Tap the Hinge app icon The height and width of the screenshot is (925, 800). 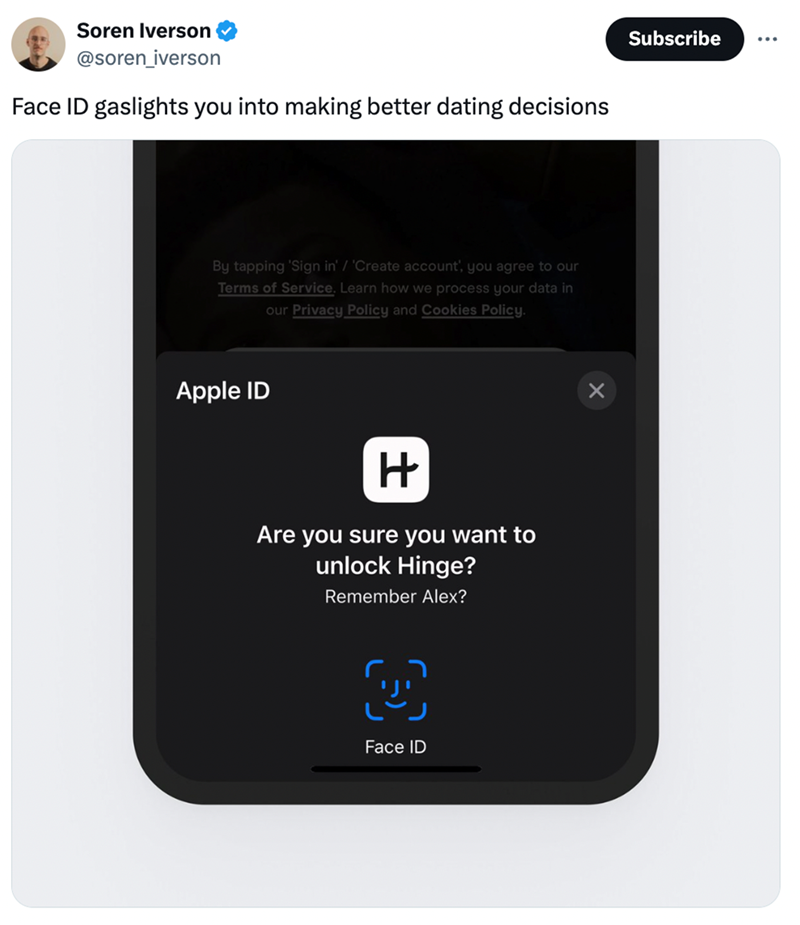[x=396, y=470]
